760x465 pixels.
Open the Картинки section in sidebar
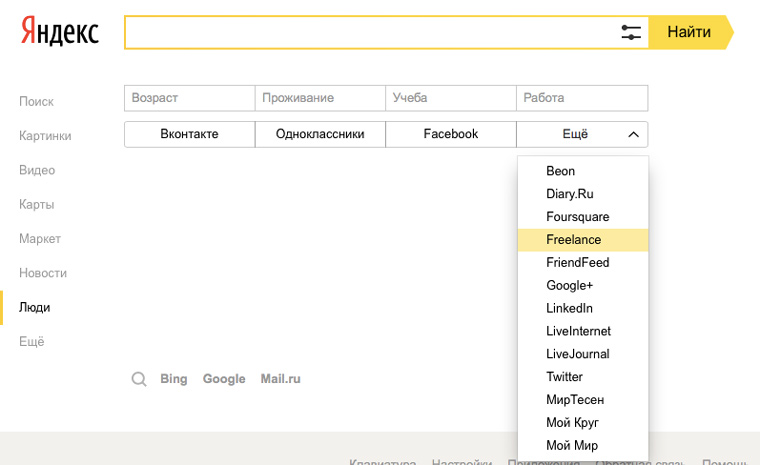[45, 136]
